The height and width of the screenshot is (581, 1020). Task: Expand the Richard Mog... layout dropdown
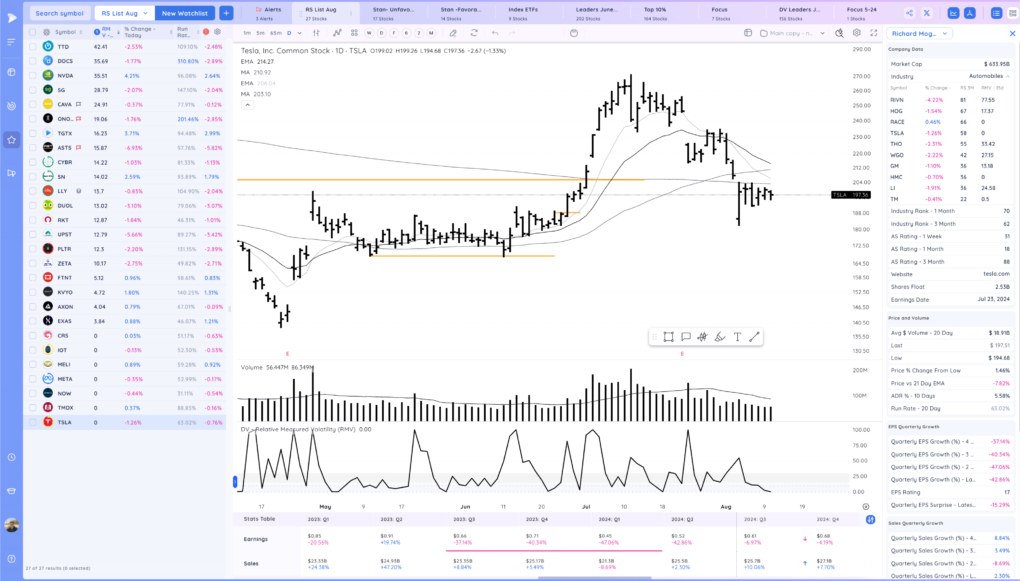pos(919,33)
